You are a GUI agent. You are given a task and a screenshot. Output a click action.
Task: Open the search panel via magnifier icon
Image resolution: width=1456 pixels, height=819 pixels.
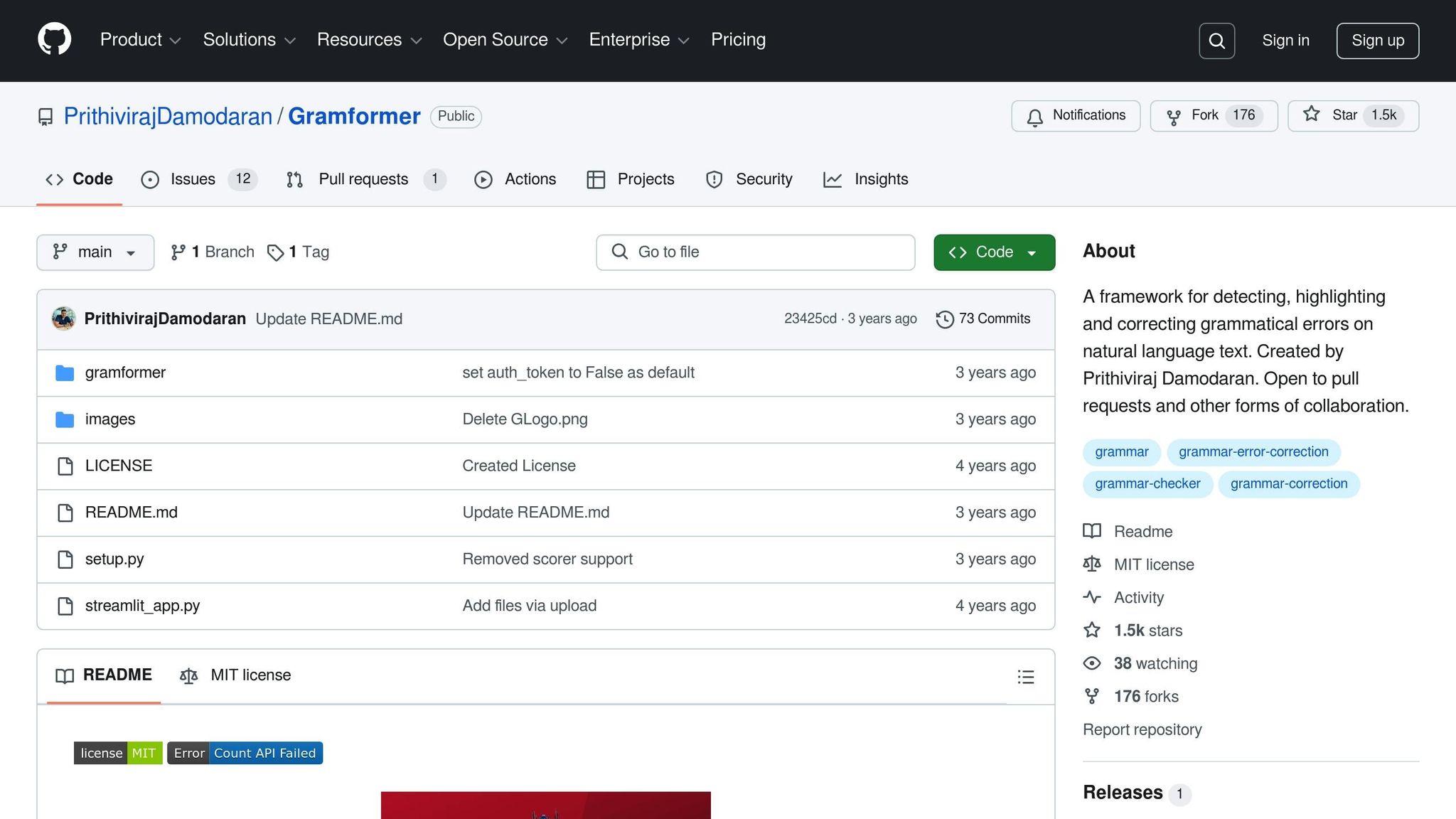click(x=1216, y=41)
